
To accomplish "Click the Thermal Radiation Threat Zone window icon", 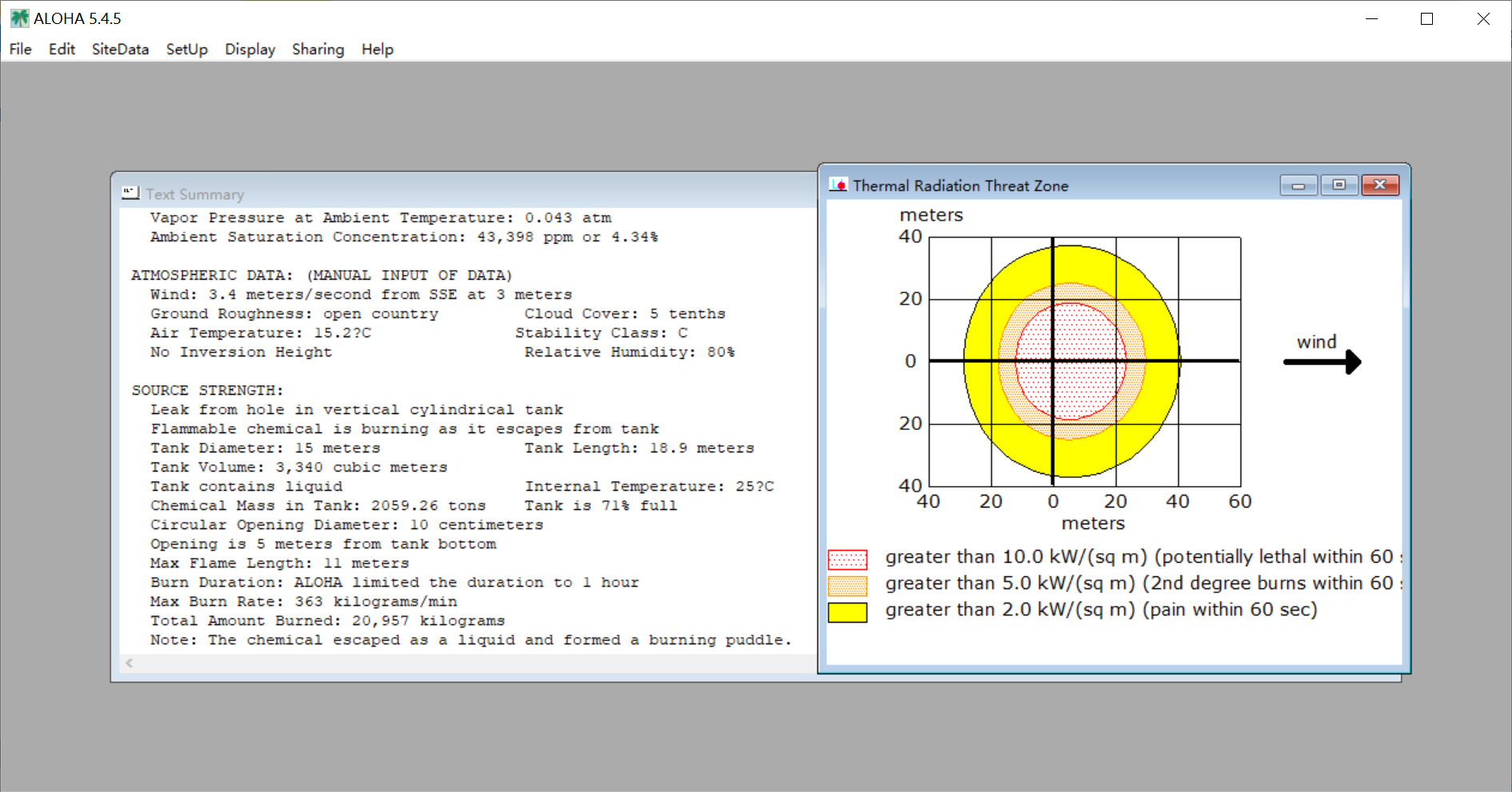I will pyautogui.click(x=838, y=185).
